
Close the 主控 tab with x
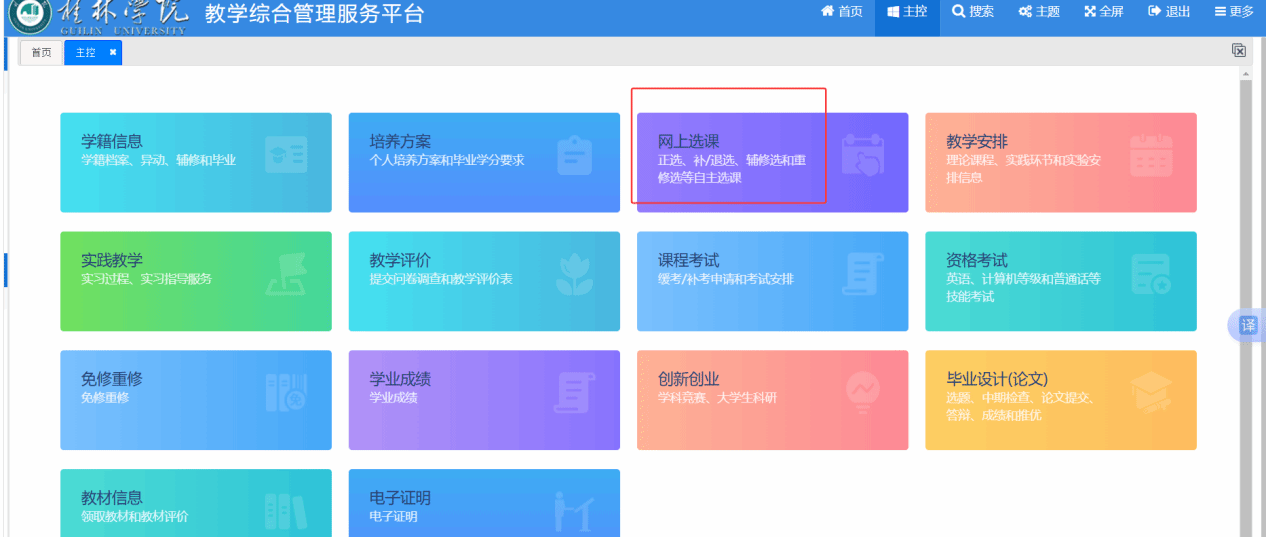tap(113, 52)
